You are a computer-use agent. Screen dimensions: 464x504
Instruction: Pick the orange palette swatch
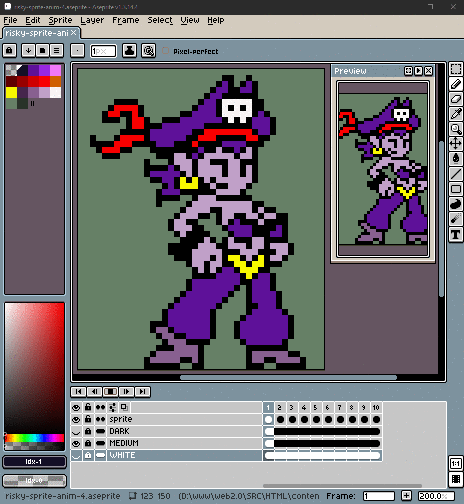pyautogui.click(x=55, y=81)
